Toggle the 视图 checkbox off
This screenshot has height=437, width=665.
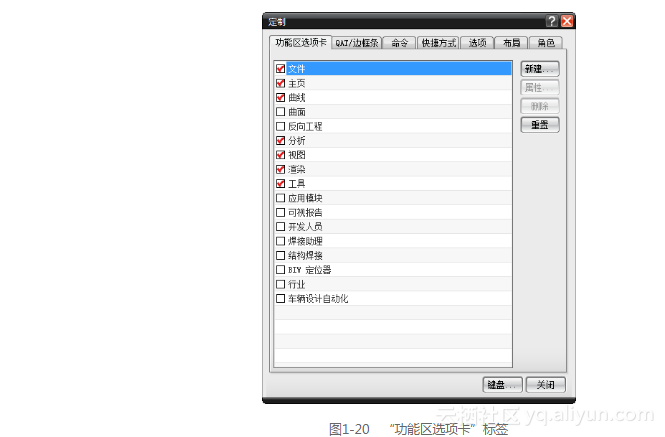click(280, 155)
